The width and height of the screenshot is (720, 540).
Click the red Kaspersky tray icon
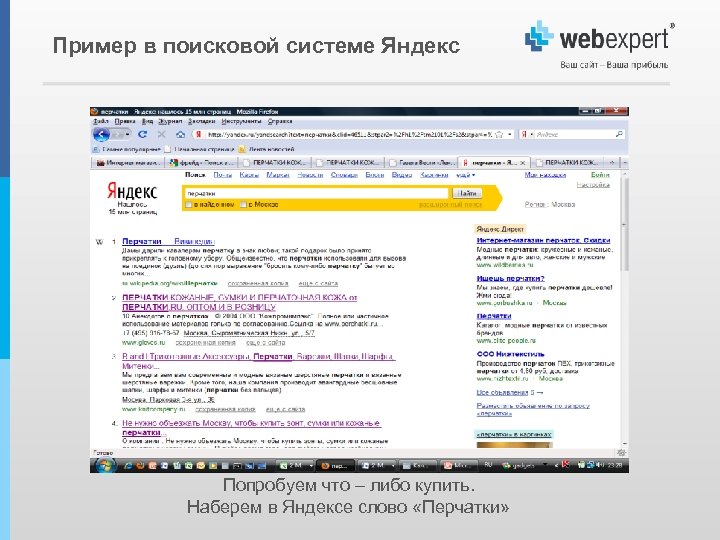point(566,465)
